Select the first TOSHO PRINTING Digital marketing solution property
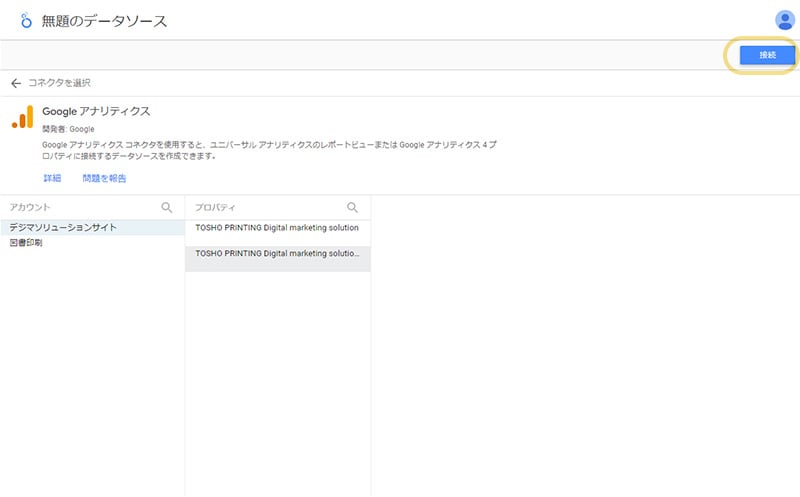The image size is (800, 497). click(278, 231)
